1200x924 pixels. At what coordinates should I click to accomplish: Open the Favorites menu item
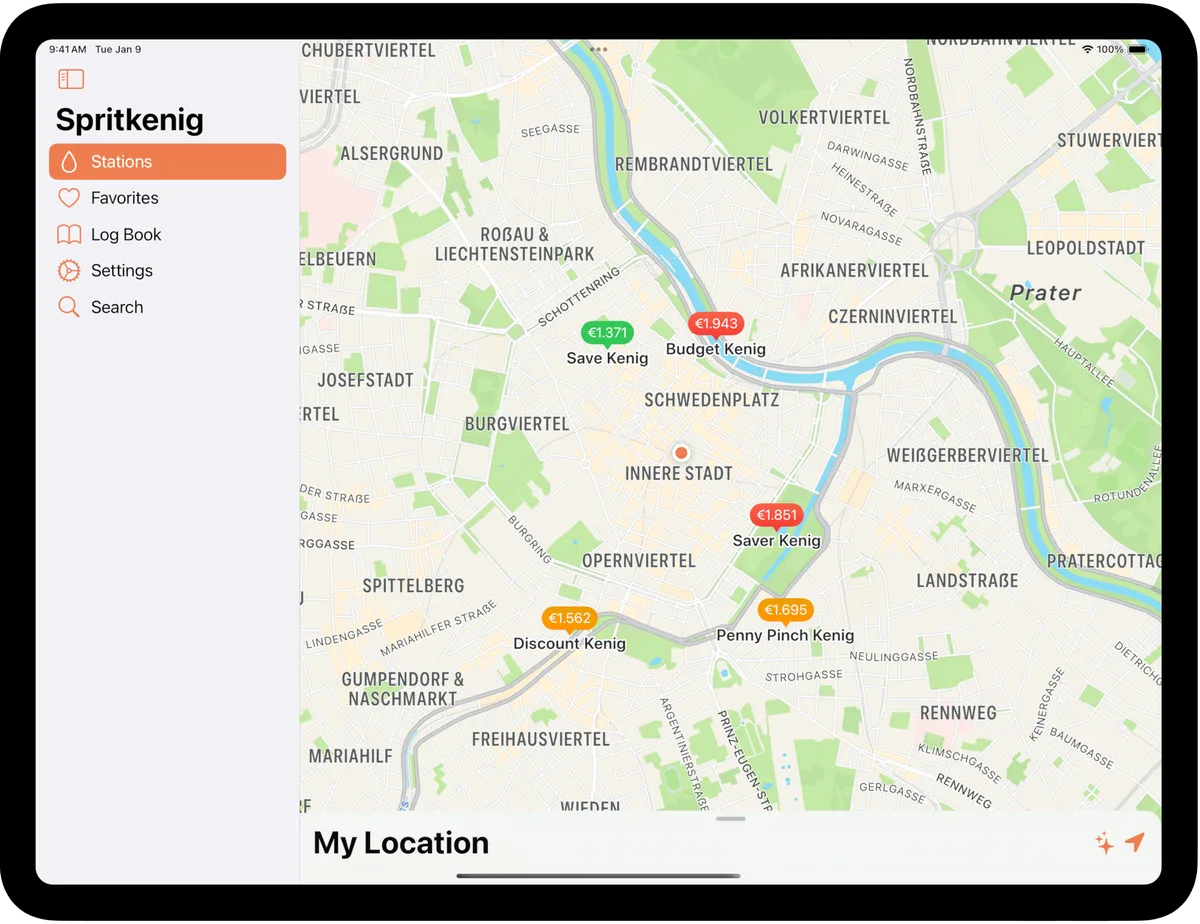124,198
